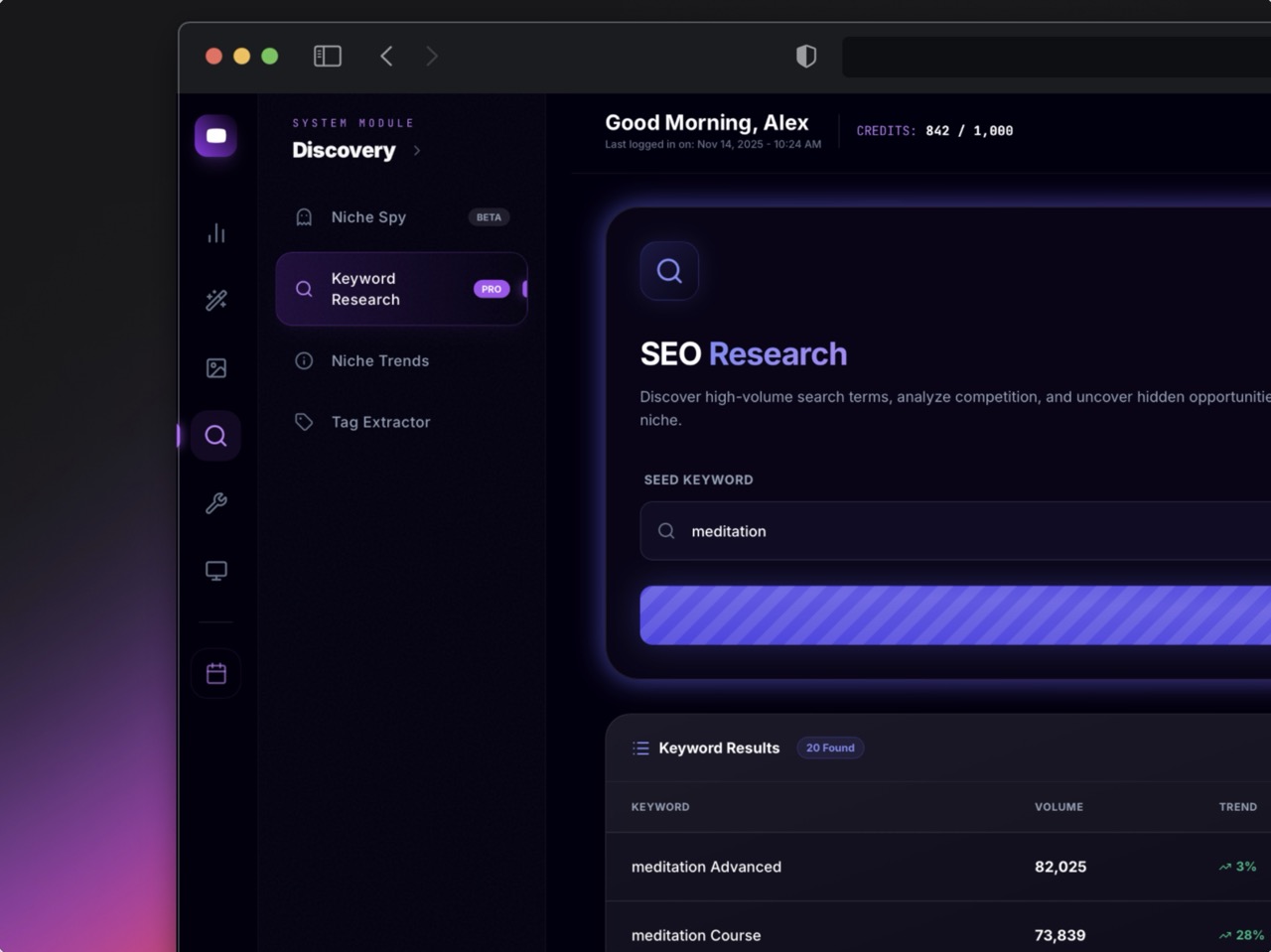Viewport: 1271px width, 952px height.
Task: Open the image gallery sidebar icon
Action: pos(215,368)
